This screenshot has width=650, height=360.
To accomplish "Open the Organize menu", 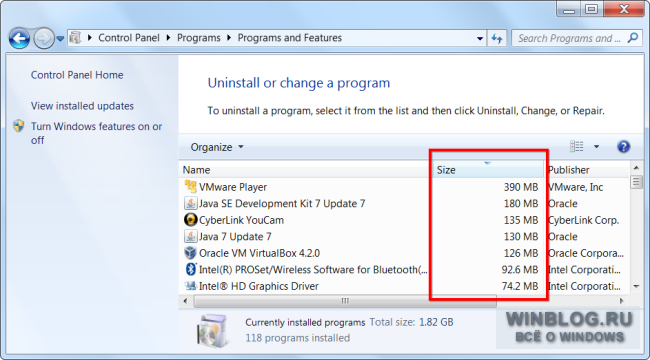I will point(217,147).
